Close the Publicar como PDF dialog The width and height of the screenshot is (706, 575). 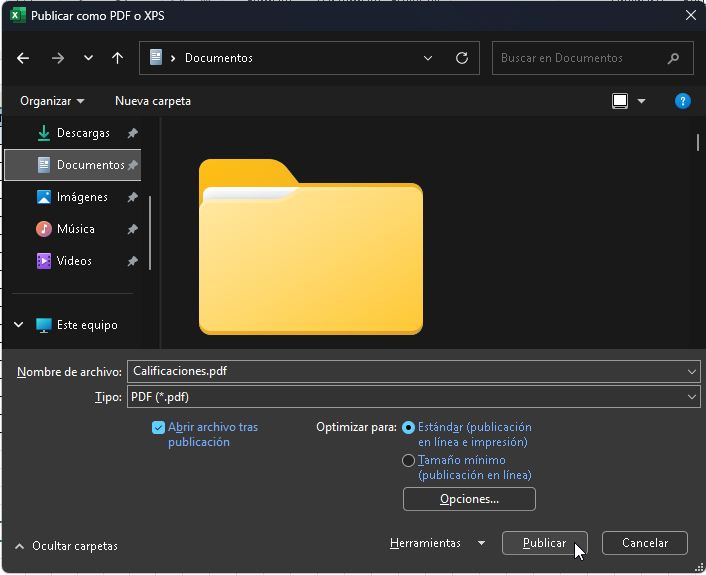click(x=691, y=15)
